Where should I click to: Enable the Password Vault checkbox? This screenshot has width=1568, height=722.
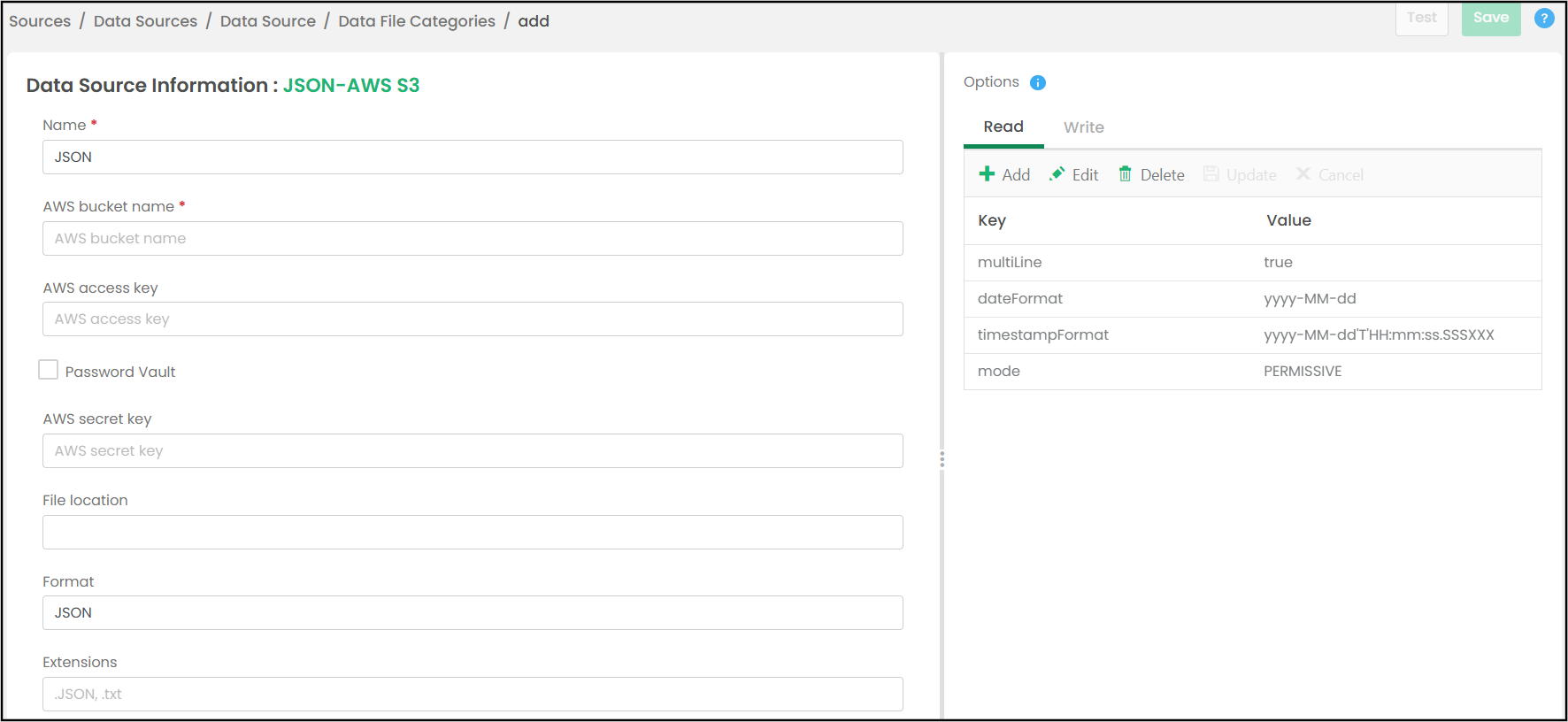49,370
